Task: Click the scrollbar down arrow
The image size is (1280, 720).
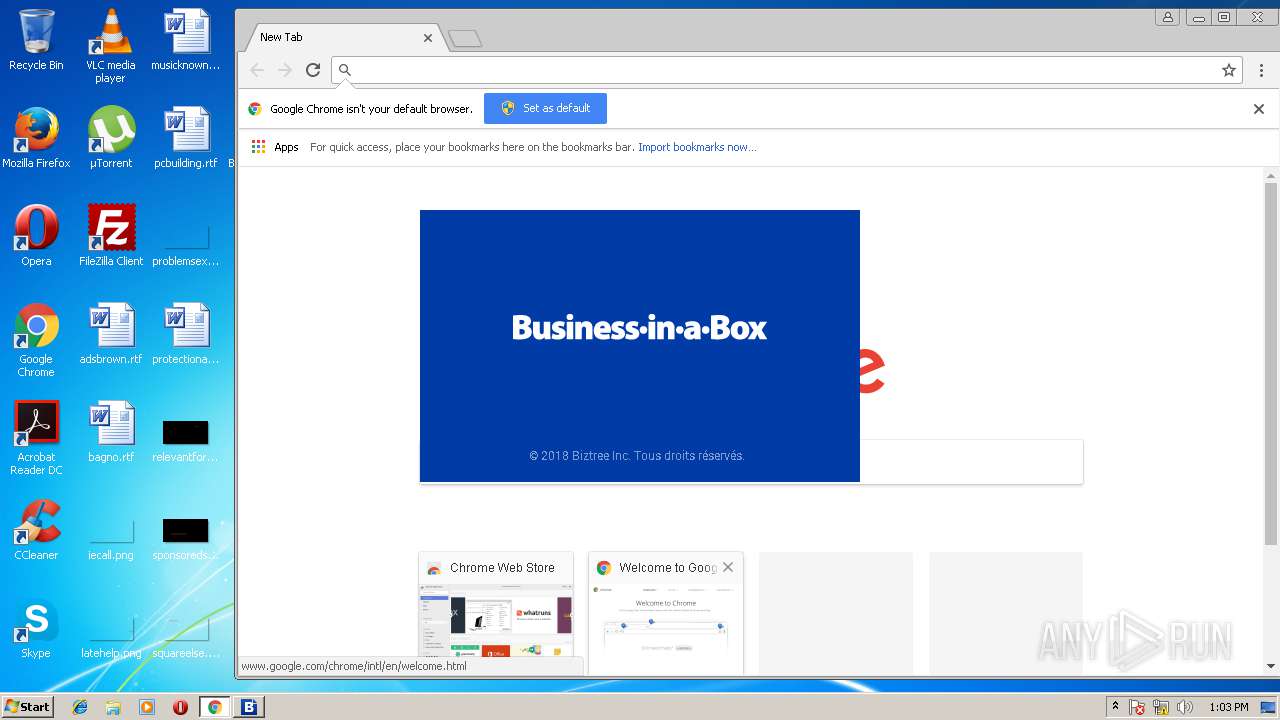Action: point(1271,666)
